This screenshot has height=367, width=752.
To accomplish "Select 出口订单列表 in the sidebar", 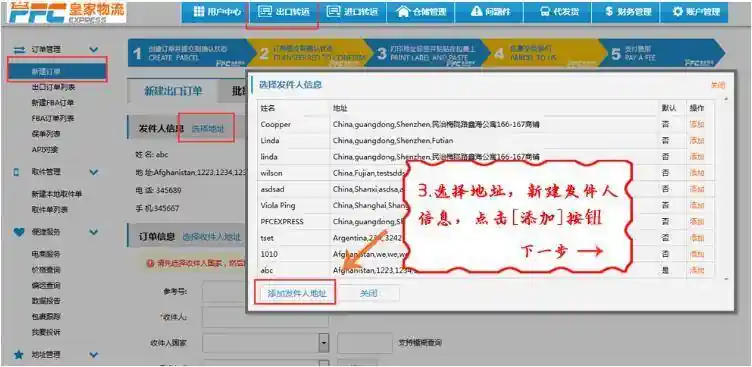I will click(x=53, y=87).
